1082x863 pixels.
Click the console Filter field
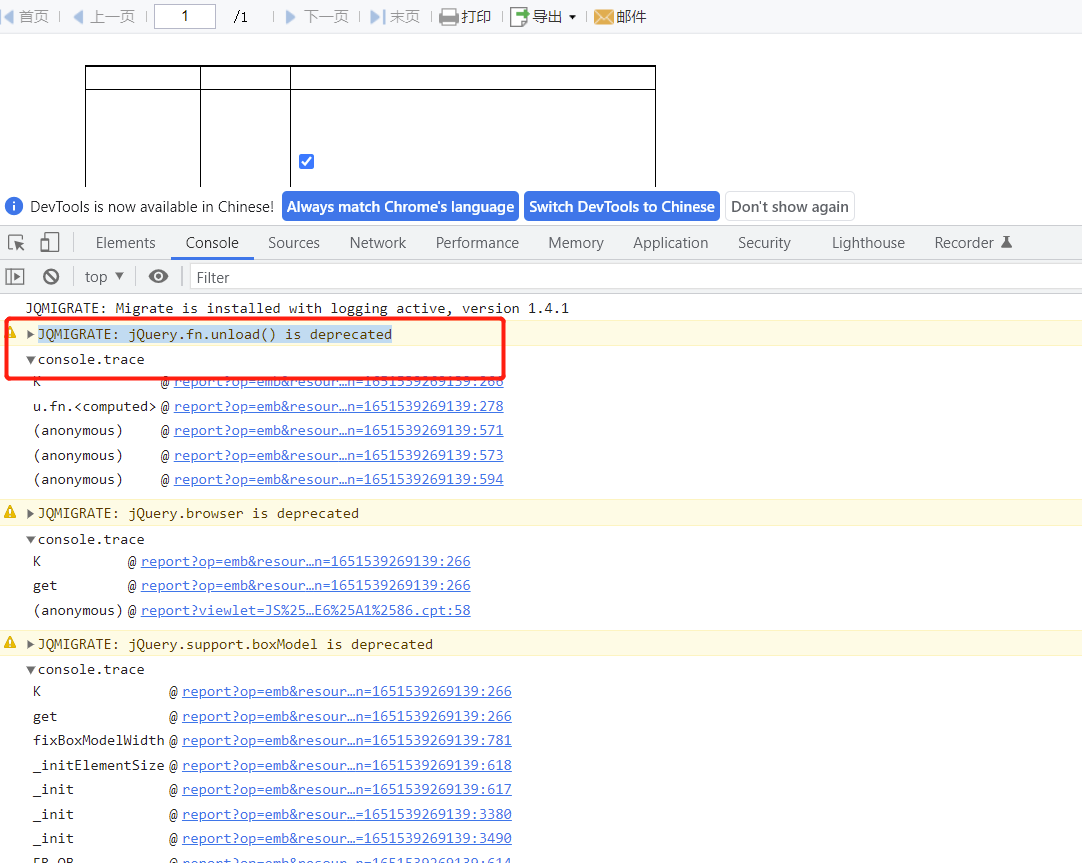(635, 277)
